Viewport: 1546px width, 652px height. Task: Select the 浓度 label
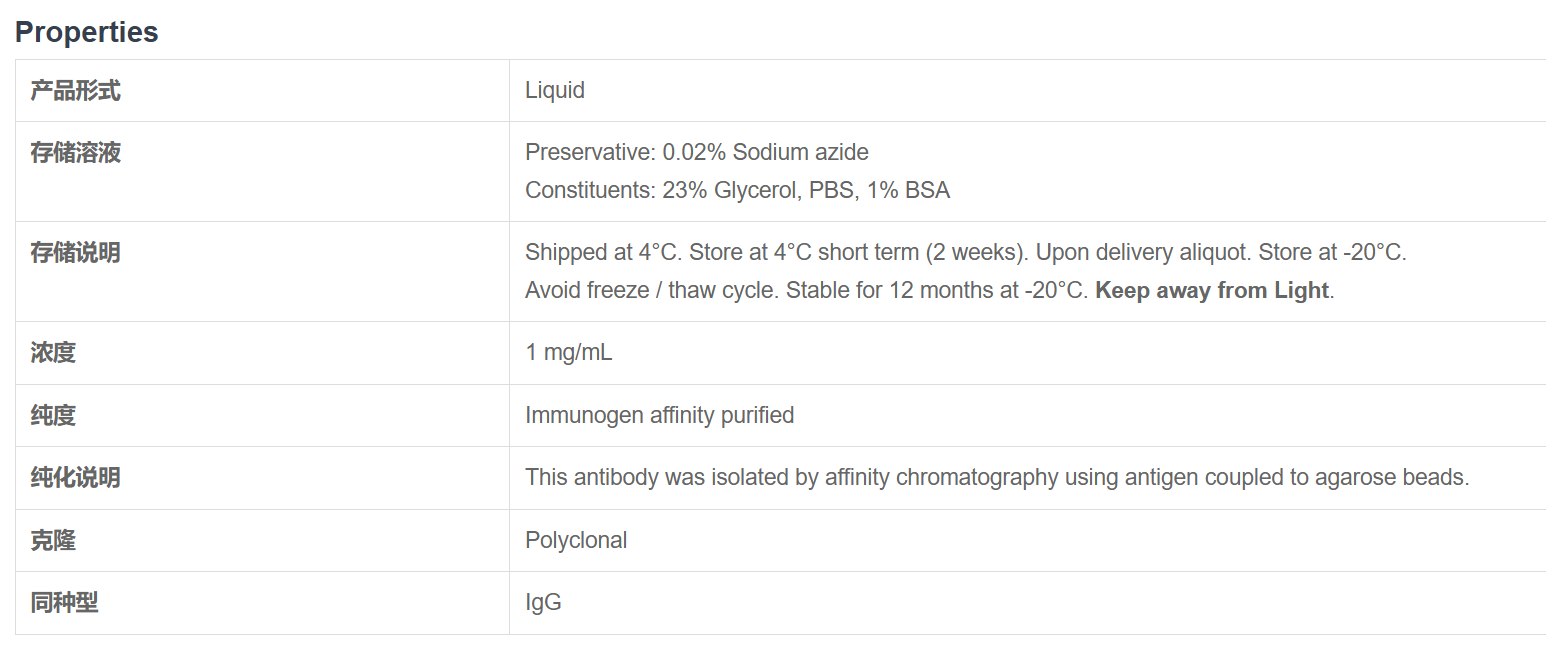pos(53,353)
